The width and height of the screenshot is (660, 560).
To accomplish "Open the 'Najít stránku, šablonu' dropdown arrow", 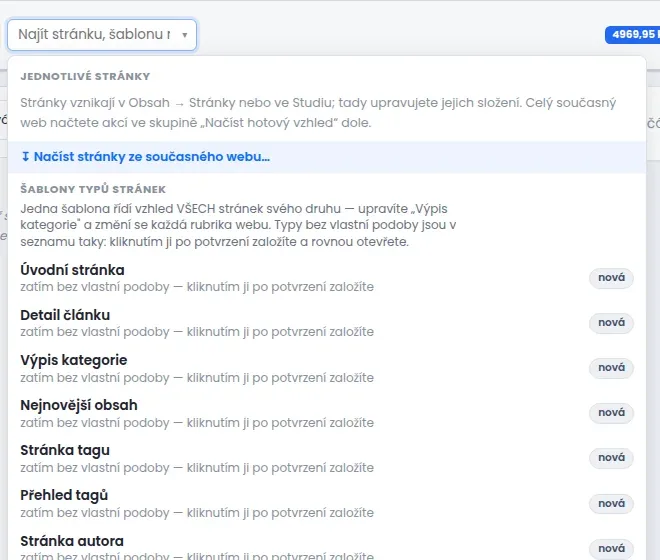I will pos(184,35).
